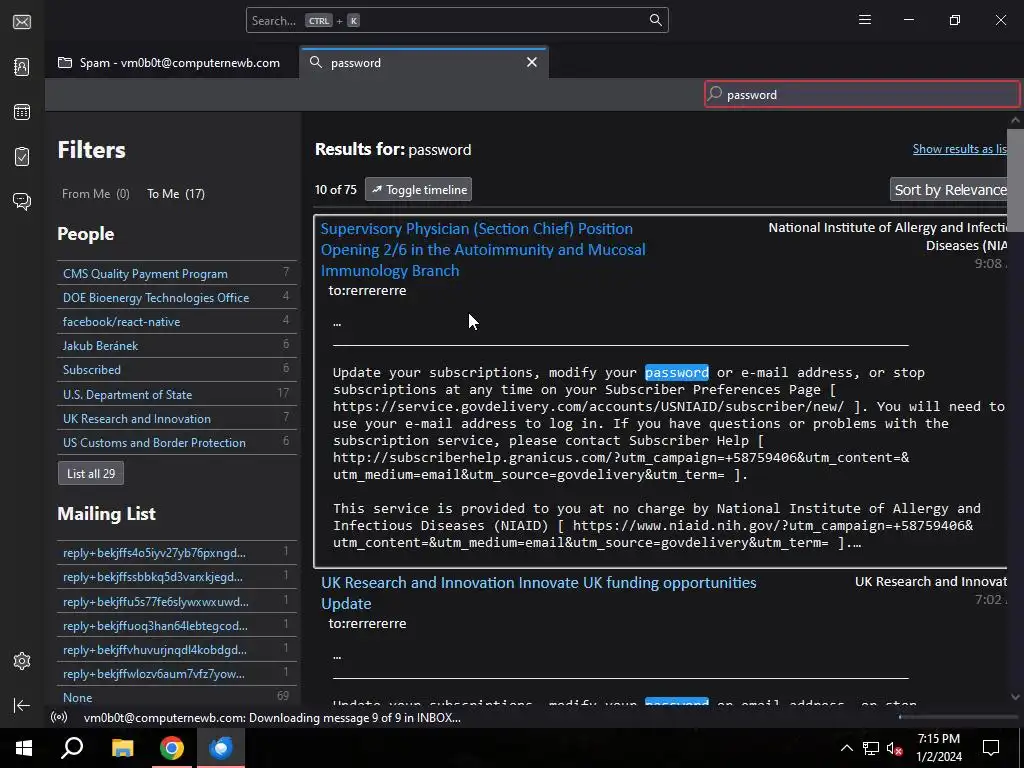
Task: Open Settings gear in sidebar
Action: click(x=22, y=661)
